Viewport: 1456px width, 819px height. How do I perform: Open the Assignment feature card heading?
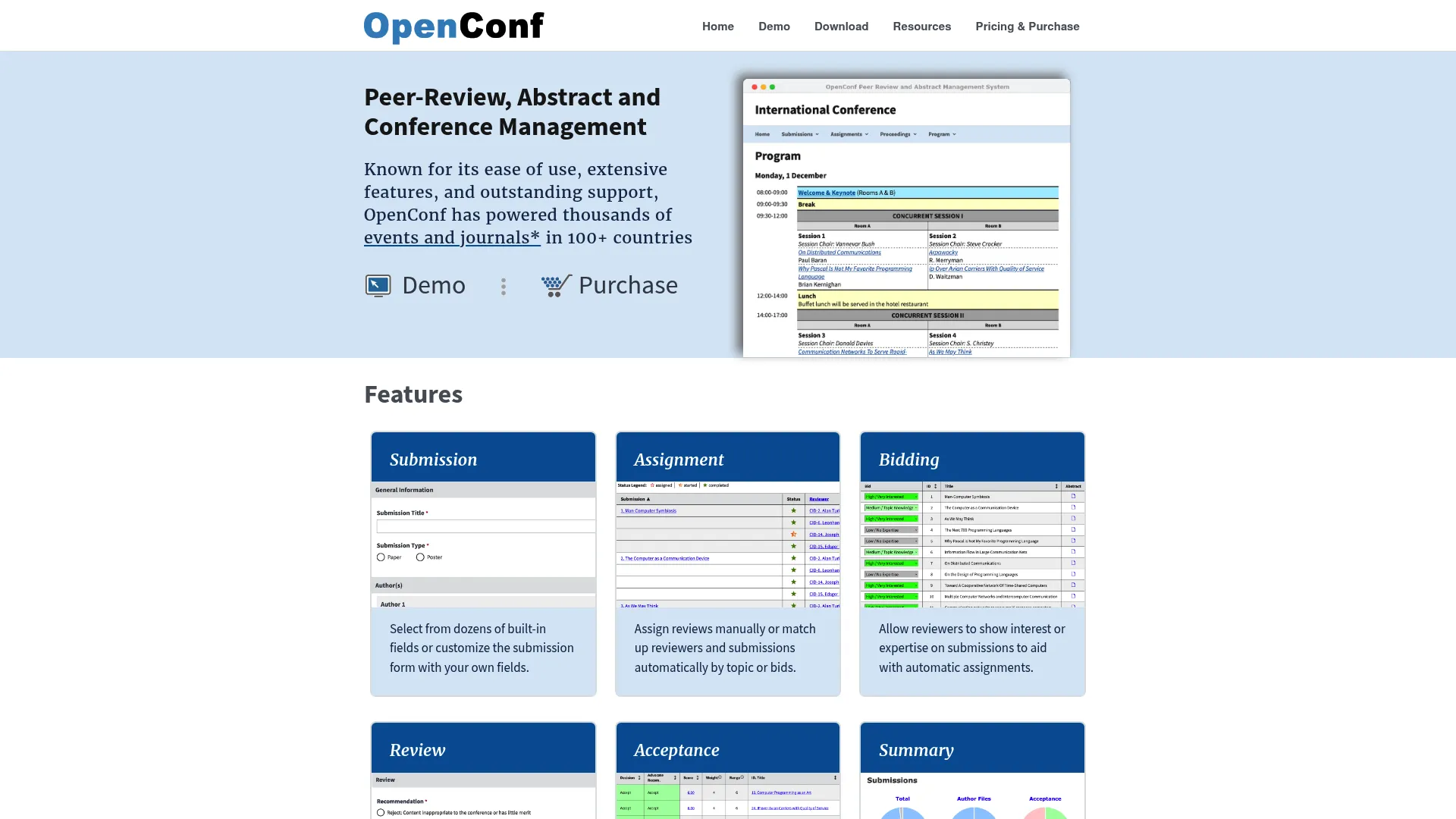[x=679, y=460]
